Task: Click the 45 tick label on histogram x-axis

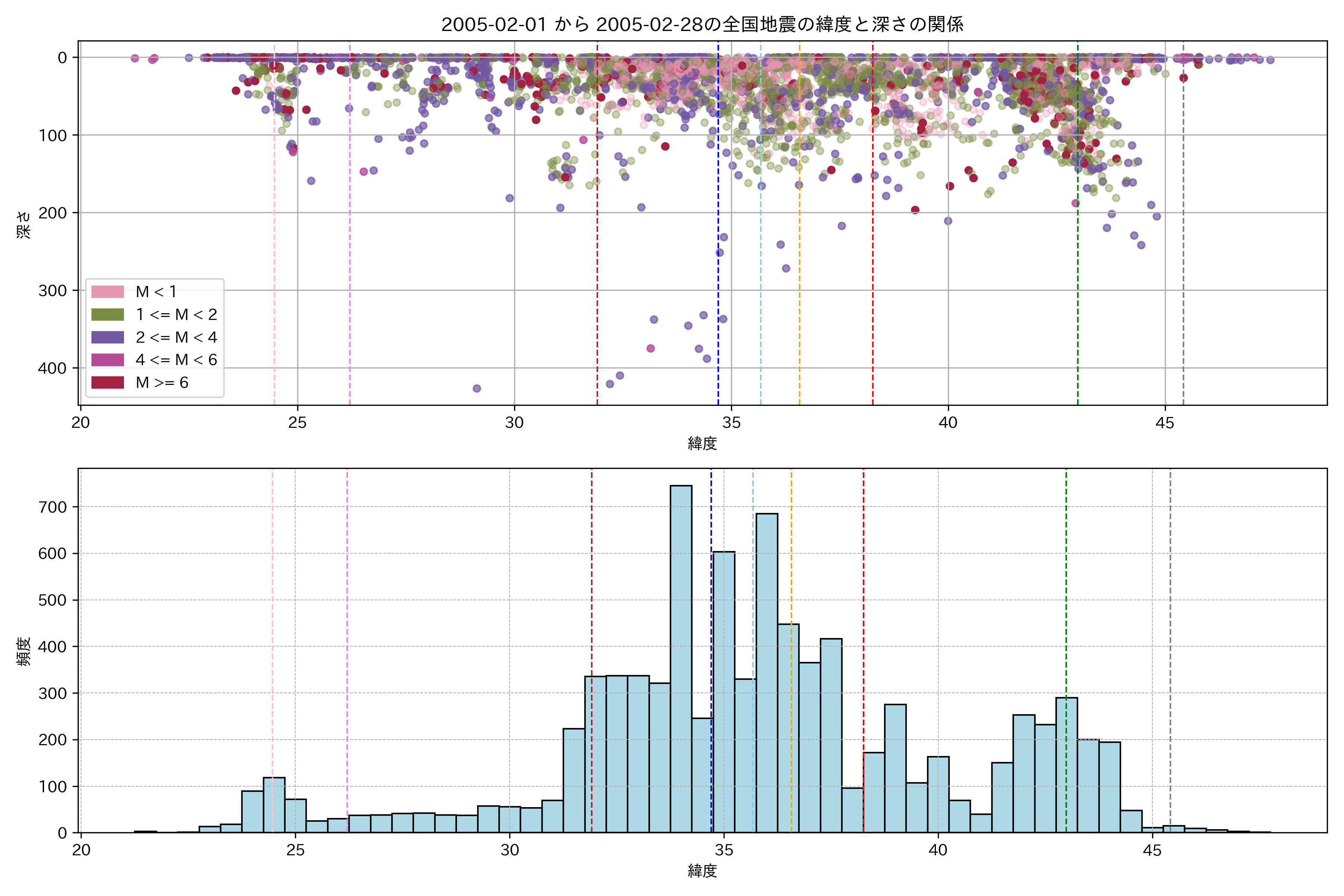Action: 1152,850
